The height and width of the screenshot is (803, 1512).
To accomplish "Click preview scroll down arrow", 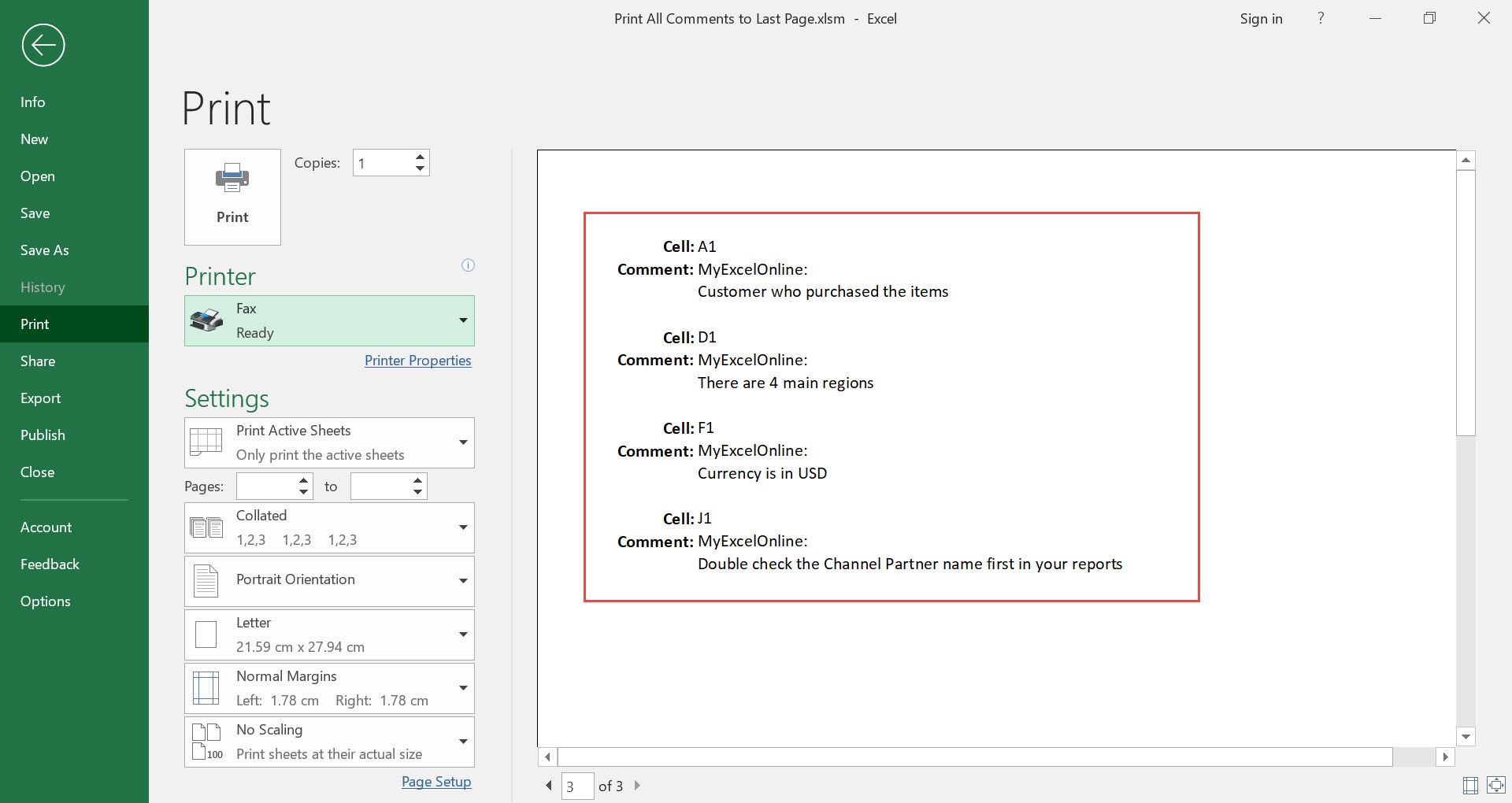I will (1466, 737).
